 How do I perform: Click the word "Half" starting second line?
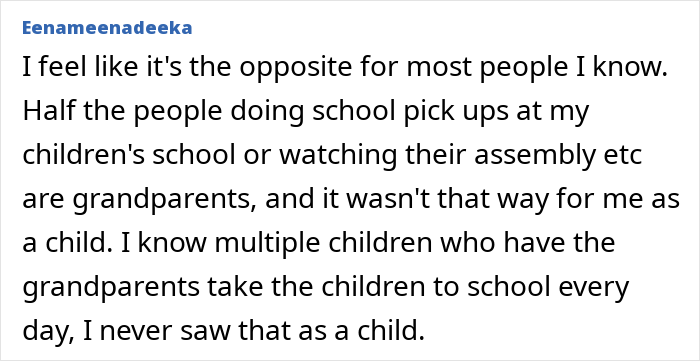pyautogui.click(x=49, y=112)
